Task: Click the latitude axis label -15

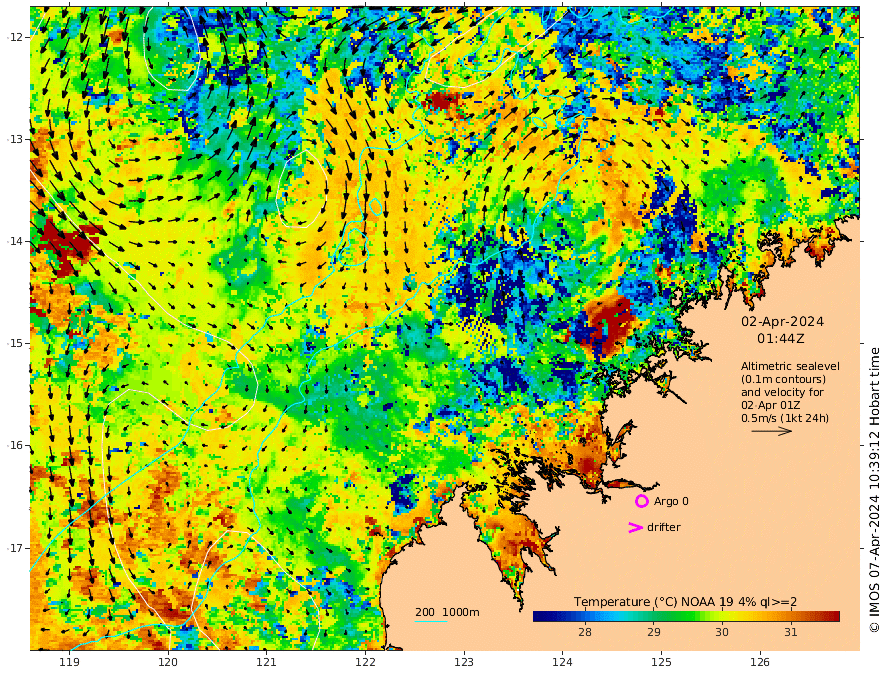Action: pos(14,343)
